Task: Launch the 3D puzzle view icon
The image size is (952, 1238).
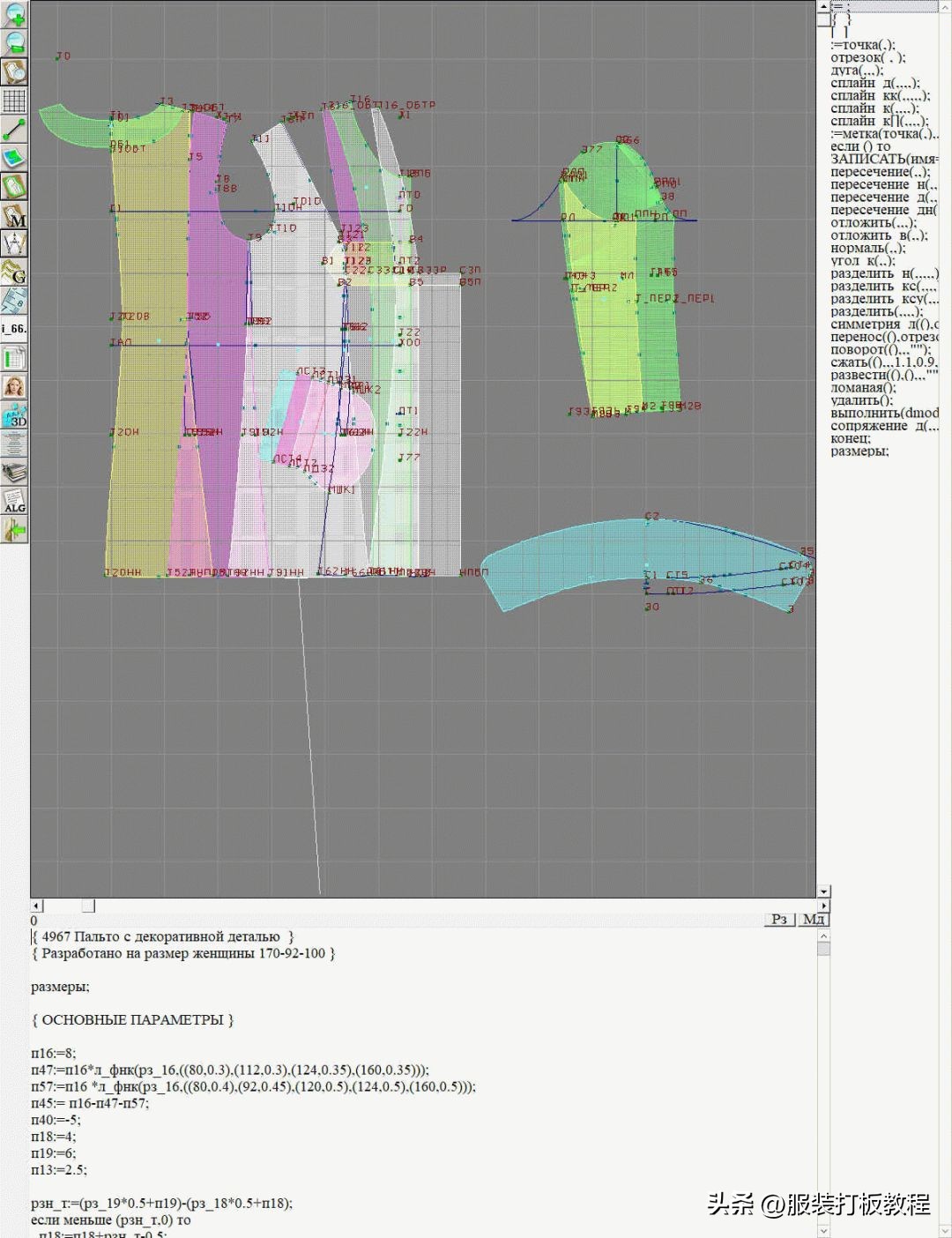Action: coord(14,415)
